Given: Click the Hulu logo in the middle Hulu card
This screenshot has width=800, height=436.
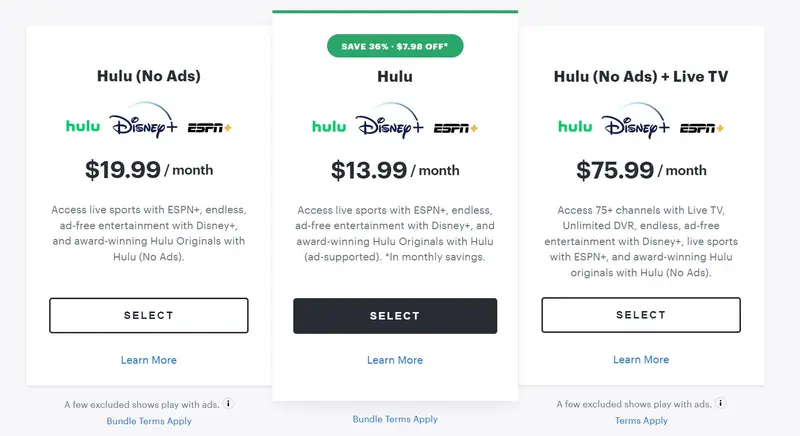Looking at the screenshot, I should [x=328, y=127].
